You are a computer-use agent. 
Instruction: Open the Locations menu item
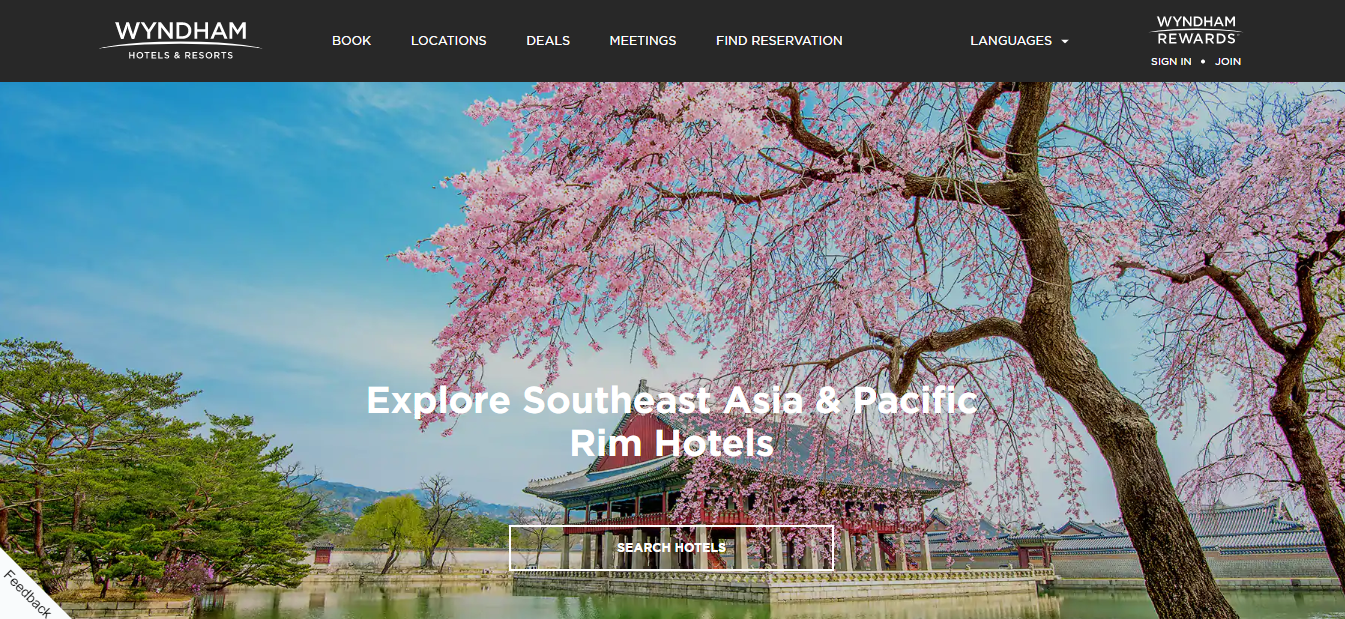pyautogui.click(x=448, y=41)
